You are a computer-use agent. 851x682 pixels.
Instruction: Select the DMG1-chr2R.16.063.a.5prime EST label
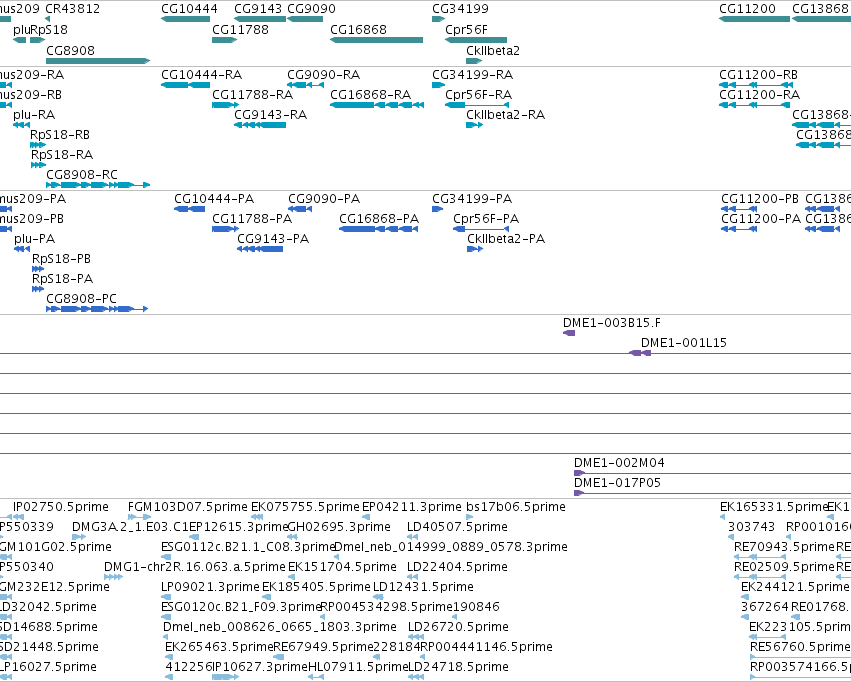click(195, 567)
